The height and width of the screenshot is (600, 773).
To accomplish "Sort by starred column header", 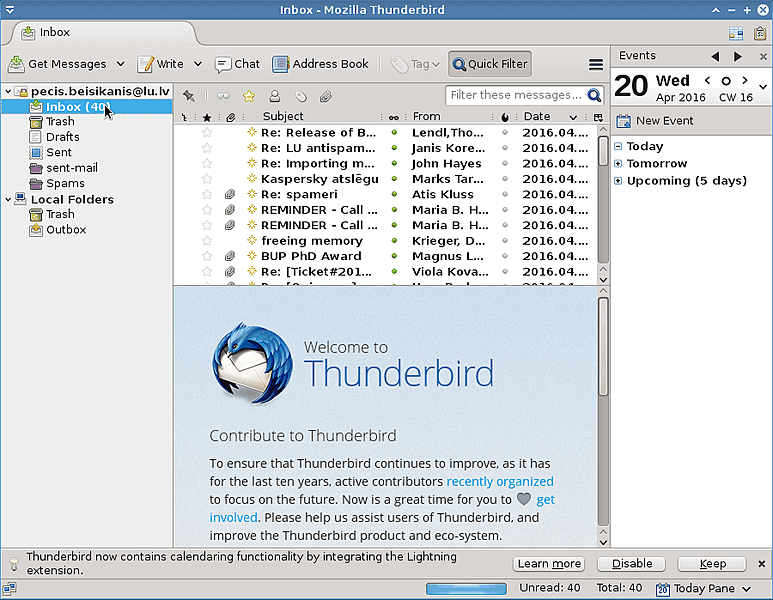I will coord(207,117).
